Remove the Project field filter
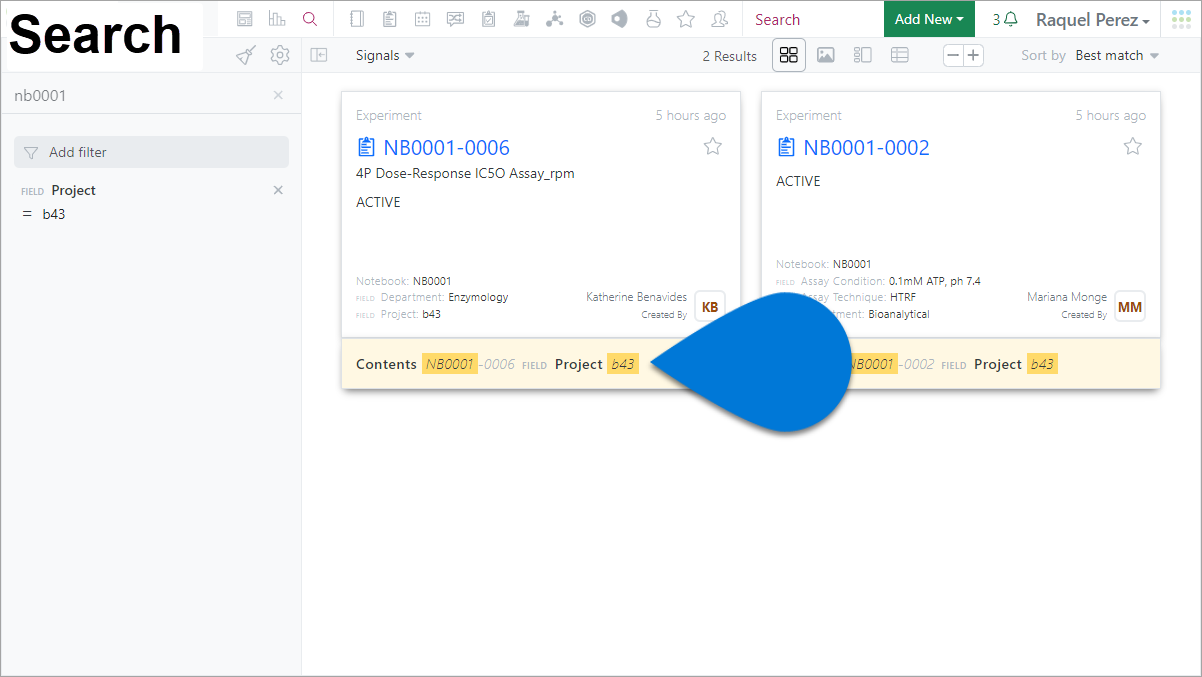Screen dimensions: 1202x677 pos(278,190)
